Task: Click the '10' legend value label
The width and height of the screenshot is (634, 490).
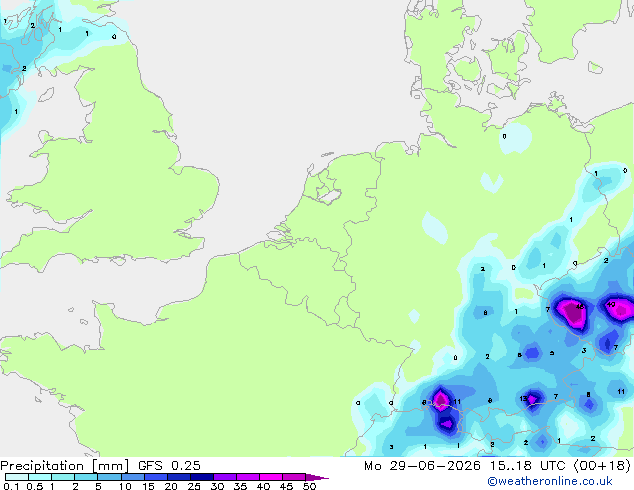Action: [x=125, y=486]
